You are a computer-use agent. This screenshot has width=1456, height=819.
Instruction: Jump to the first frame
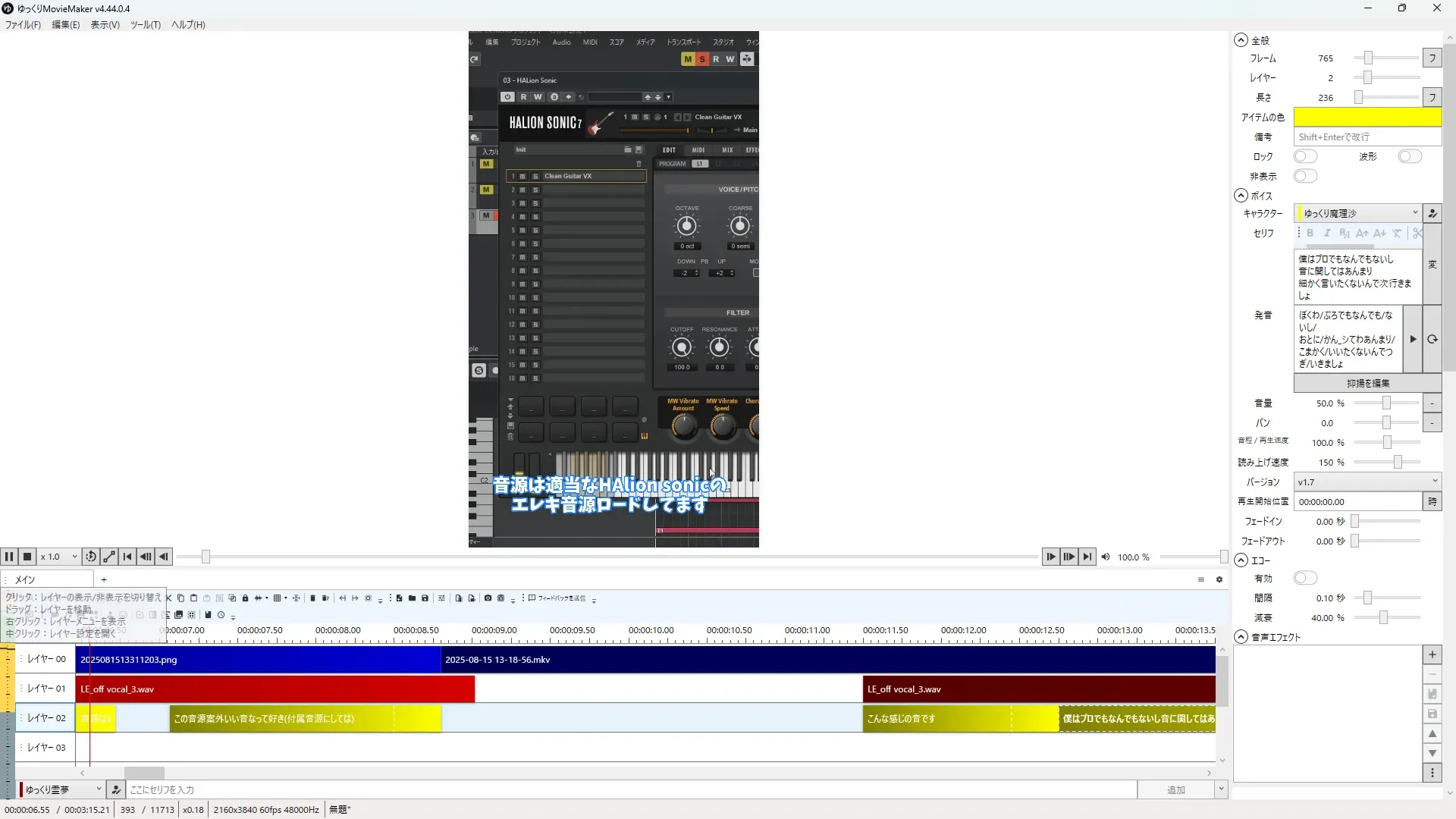click(x=127, y=557)
